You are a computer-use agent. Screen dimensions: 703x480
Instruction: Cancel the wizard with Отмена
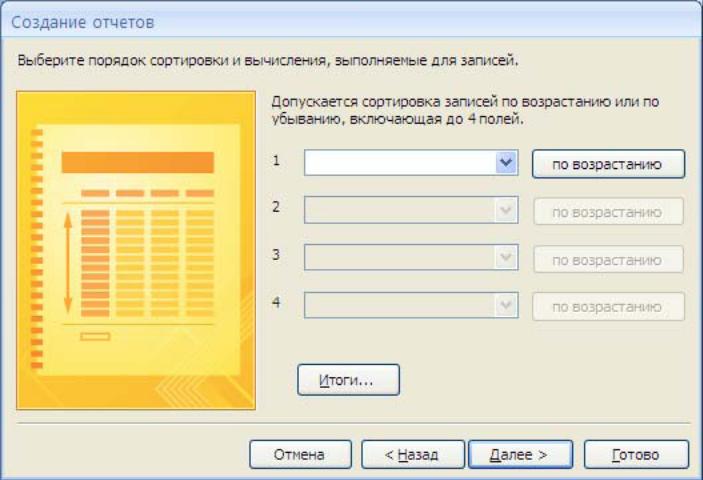(300, 454)
